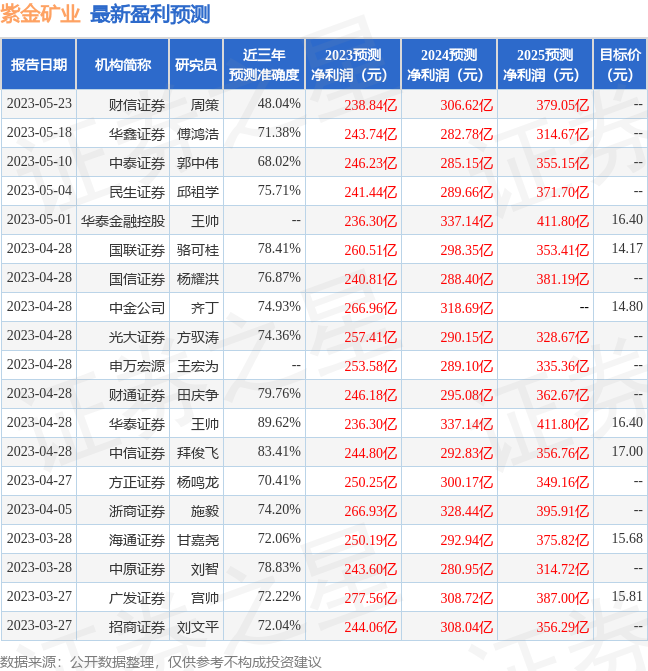648x671 pixels.
Task: Click the 近三年预测准确度 column header
Action: 264,65
